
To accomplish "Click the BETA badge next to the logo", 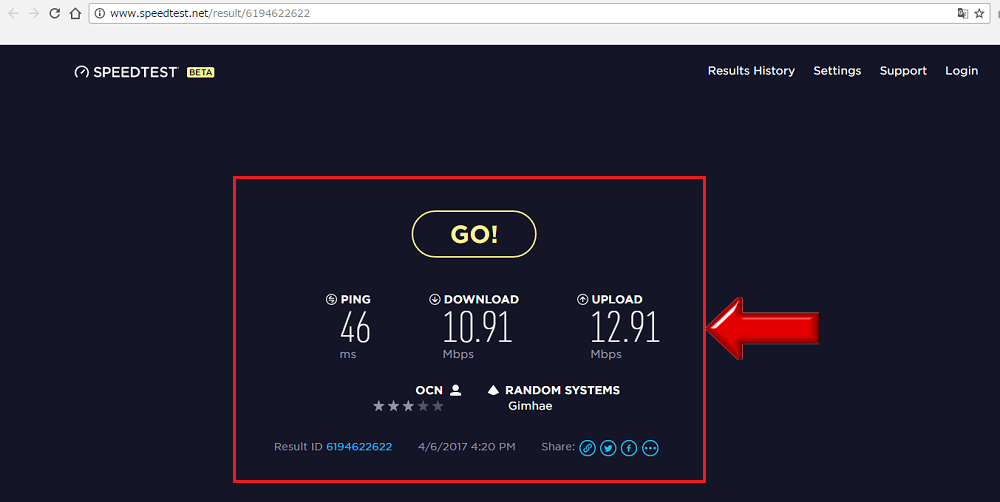I will [200, 73].
